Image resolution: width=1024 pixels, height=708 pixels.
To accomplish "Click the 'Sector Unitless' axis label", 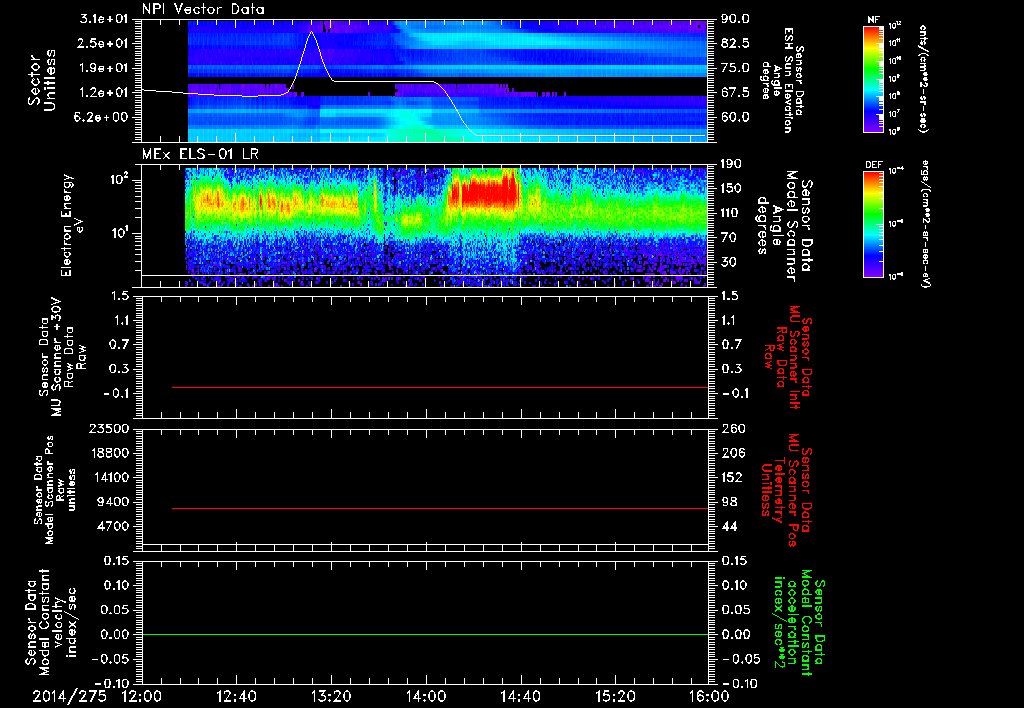I will 42,80.
